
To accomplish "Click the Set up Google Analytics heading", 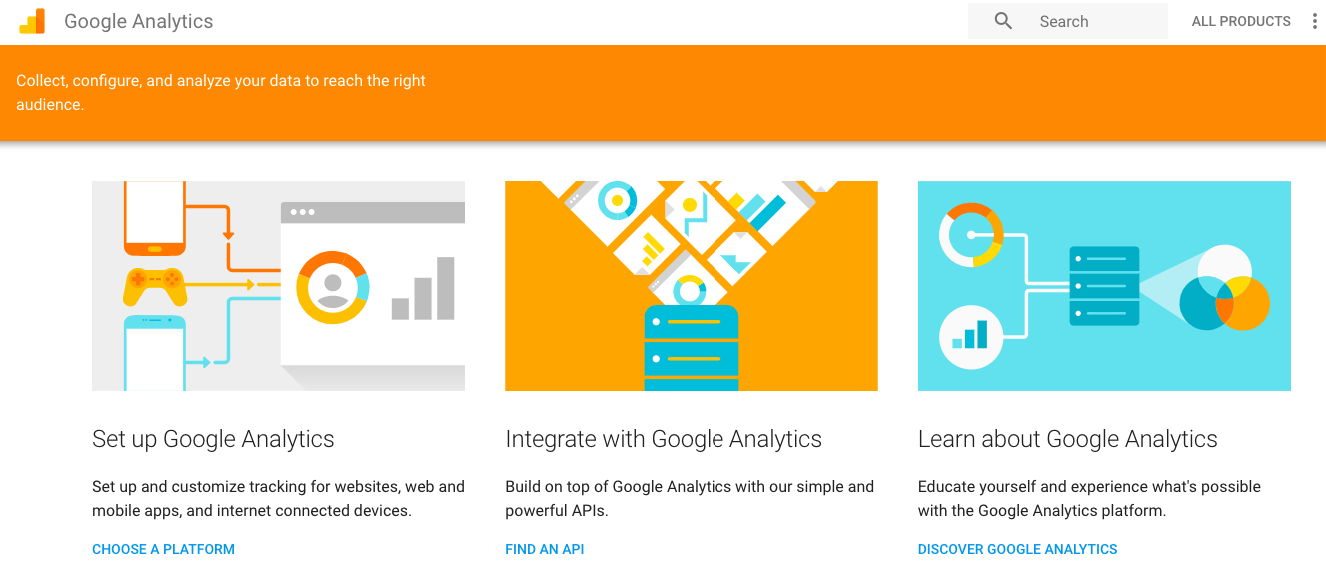I will 213,439.
